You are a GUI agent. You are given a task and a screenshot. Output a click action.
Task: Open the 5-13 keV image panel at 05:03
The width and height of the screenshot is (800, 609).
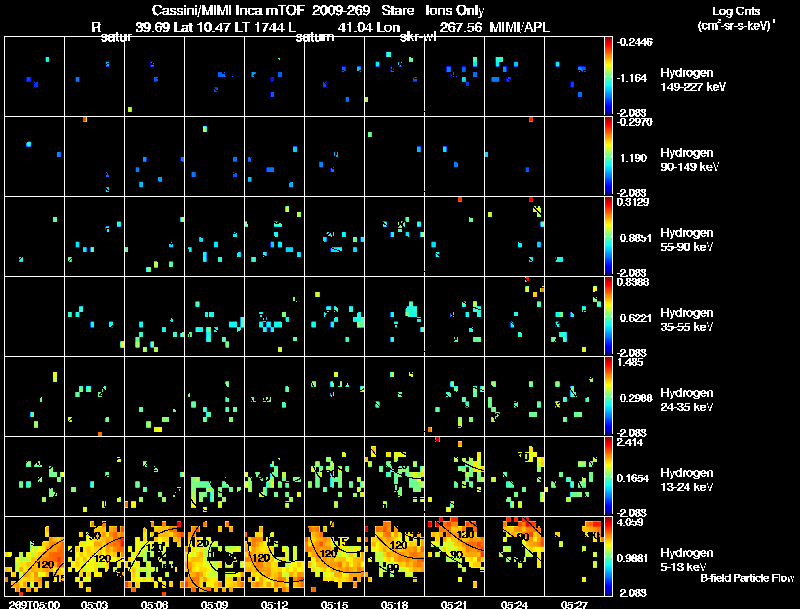click(x=94, y=556)
